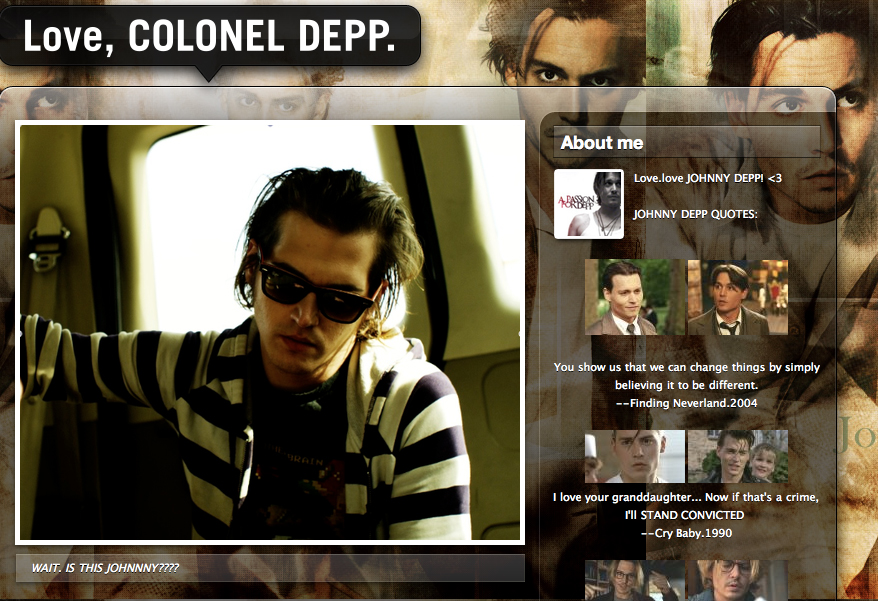
Task: Open the thumbnail of dark-haired man with glasses
Action: click(x=635, y=580)
